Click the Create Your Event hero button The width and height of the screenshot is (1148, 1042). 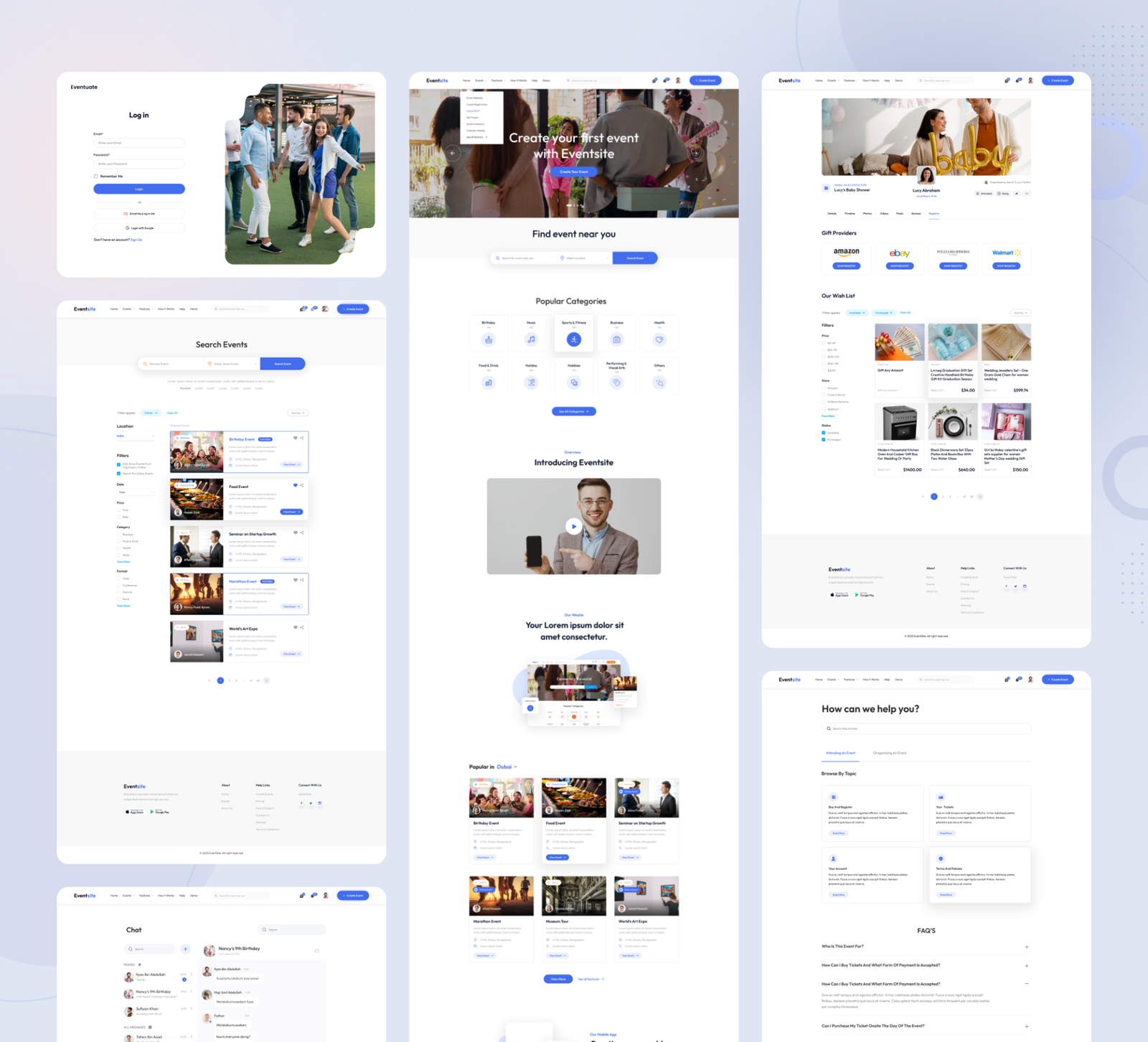click(x=573, y=172)
